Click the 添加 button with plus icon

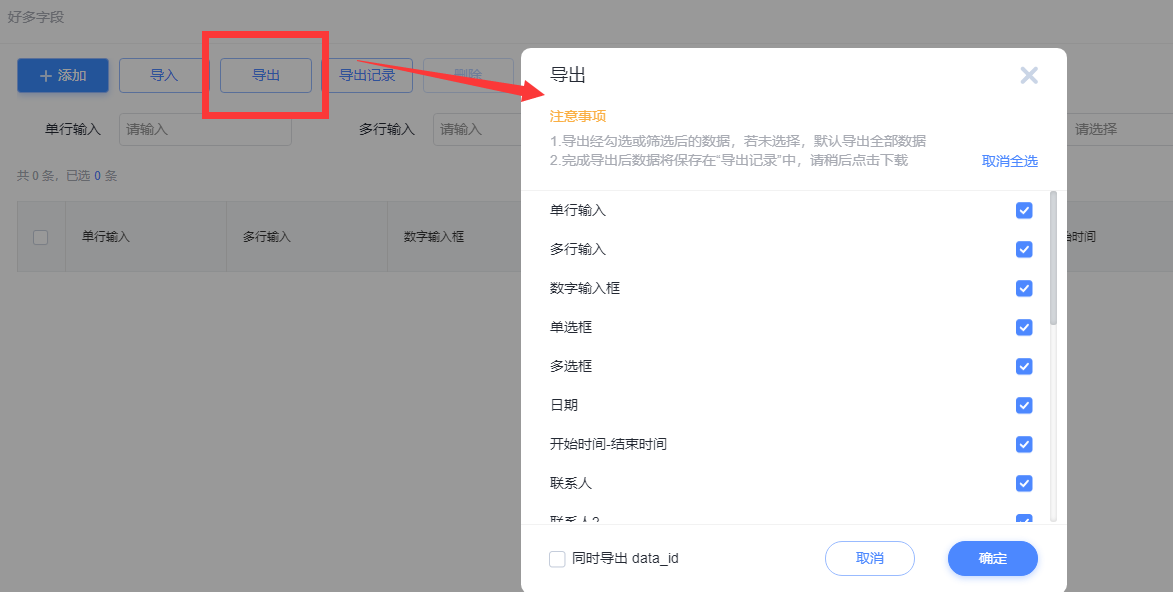[x=63, y=76]
